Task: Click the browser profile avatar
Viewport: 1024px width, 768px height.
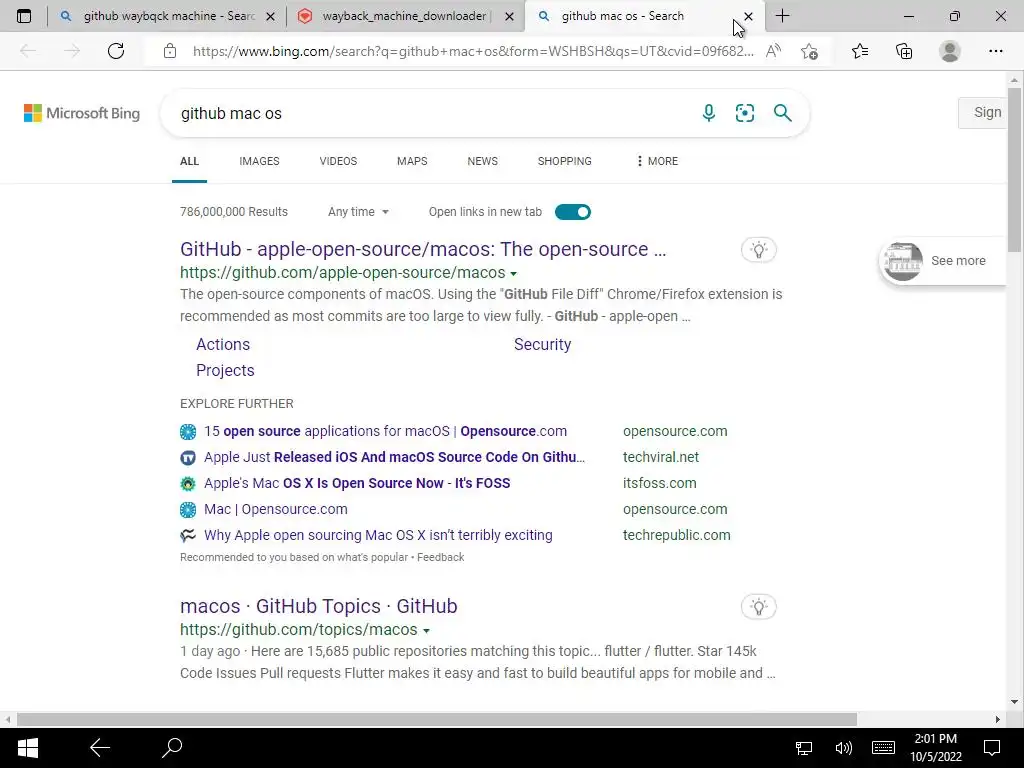Action: click(x=950, y=51)
